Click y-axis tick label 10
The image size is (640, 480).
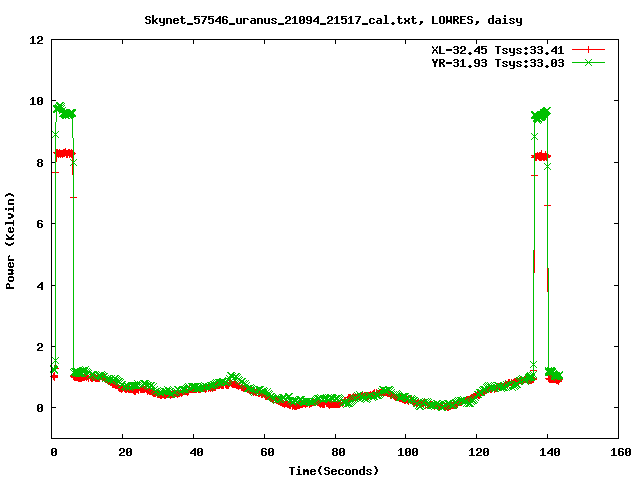36,101
